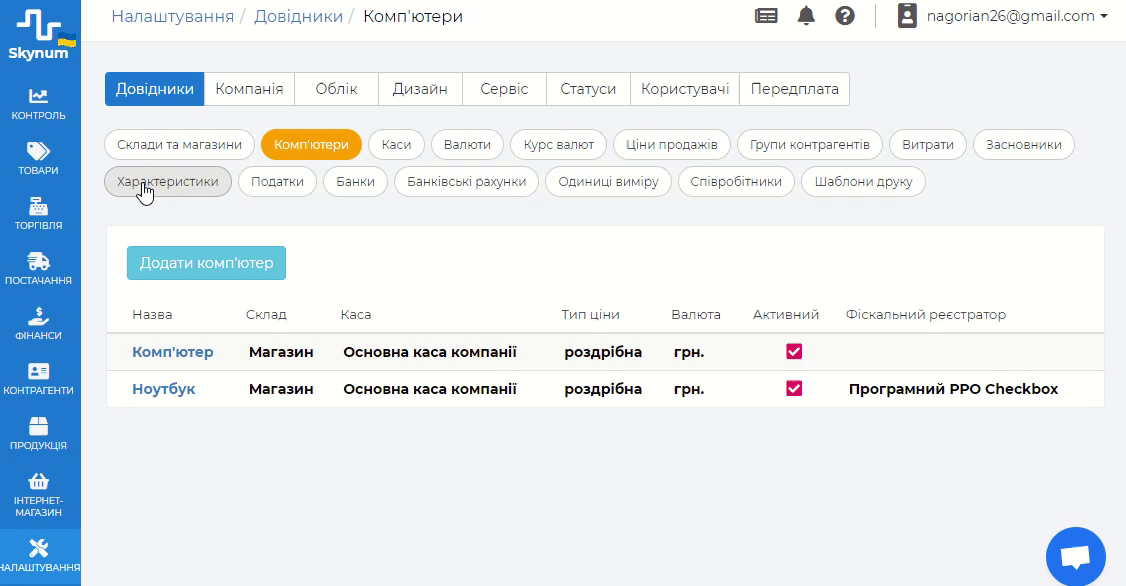Toggle Активний checkbox for Комп'ютер row
This screenshot has width=1126, height=586.
(x=794, y=352)
